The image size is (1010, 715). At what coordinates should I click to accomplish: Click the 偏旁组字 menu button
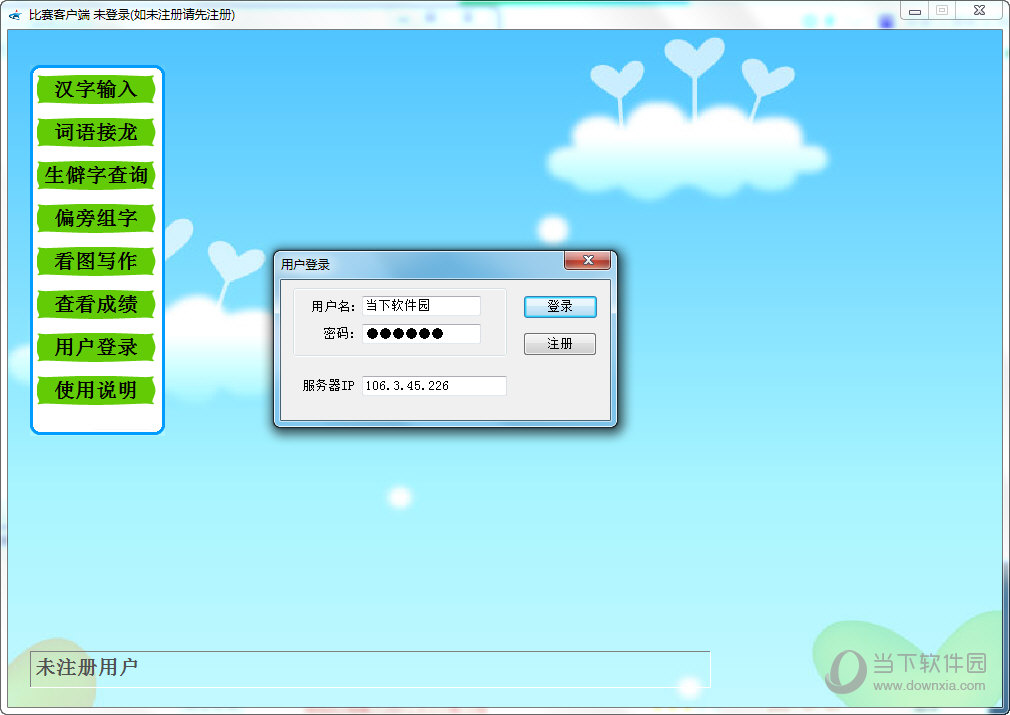click(96, 218)
